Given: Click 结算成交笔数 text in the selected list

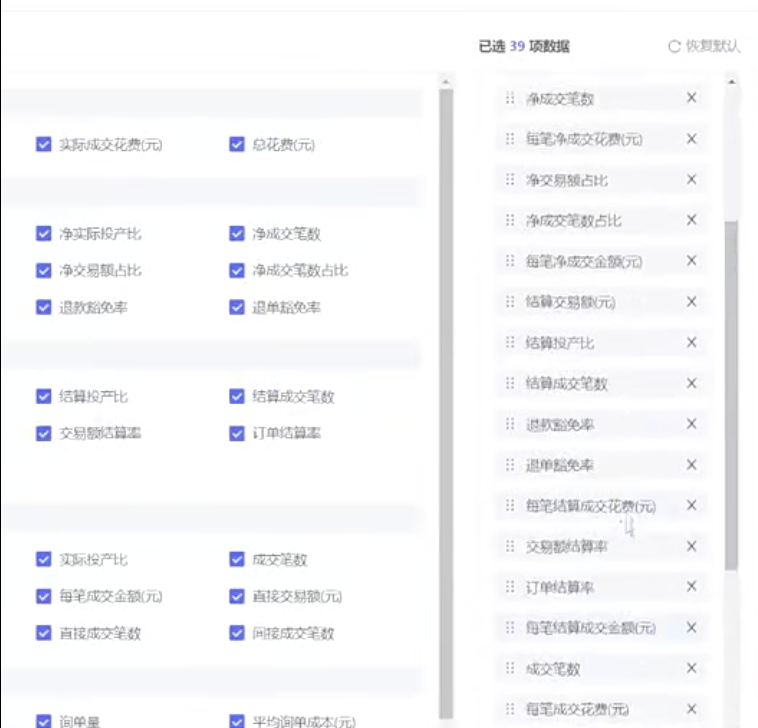Looking at the screenshot, I should 567,384.
